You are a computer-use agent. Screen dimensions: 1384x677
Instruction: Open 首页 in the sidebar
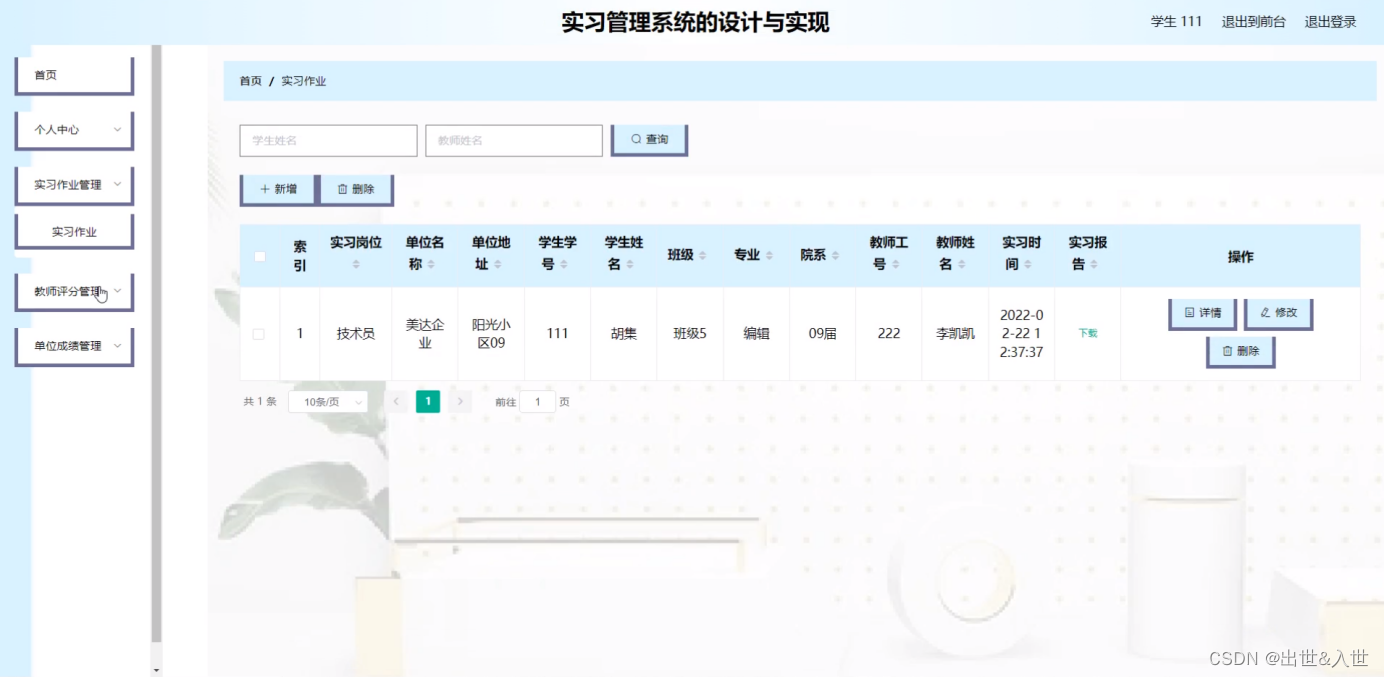point(75,75)
